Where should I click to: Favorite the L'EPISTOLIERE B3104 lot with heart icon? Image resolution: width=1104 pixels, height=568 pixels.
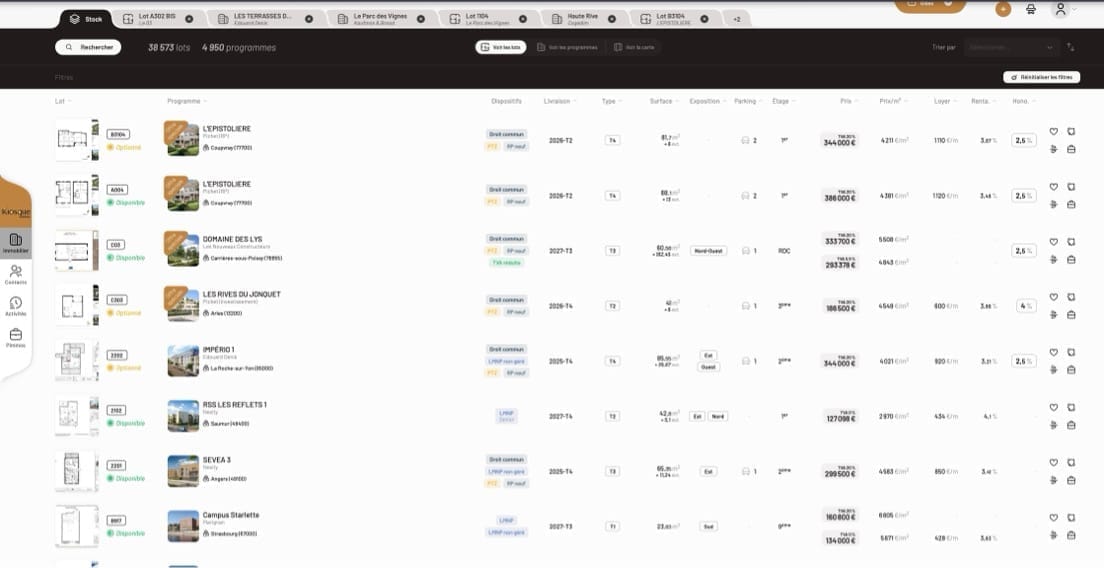click(1053, 131)
